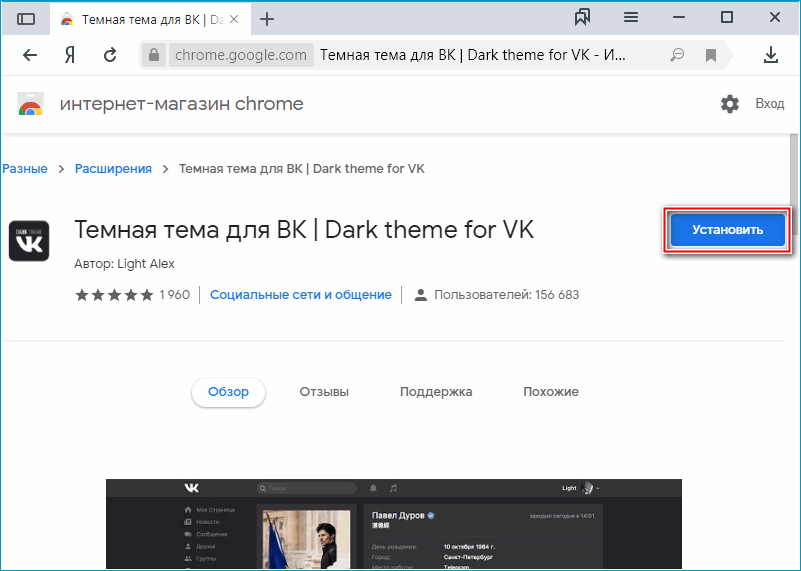Open the extension preview screenshot
Image resolution: width=801 pixels, height=571 pixels.
[394, 524]
